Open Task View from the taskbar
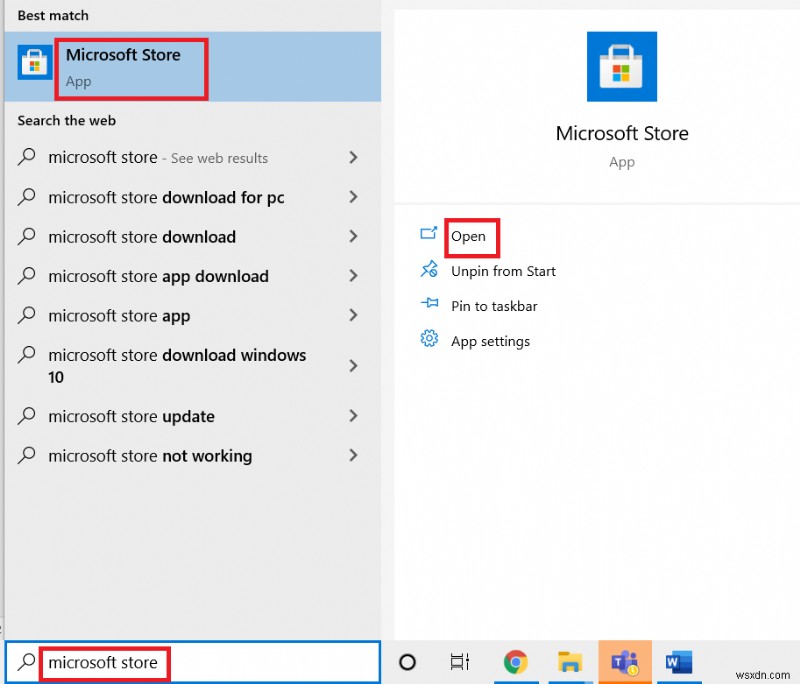800x684 pixels. click(458, 662)
